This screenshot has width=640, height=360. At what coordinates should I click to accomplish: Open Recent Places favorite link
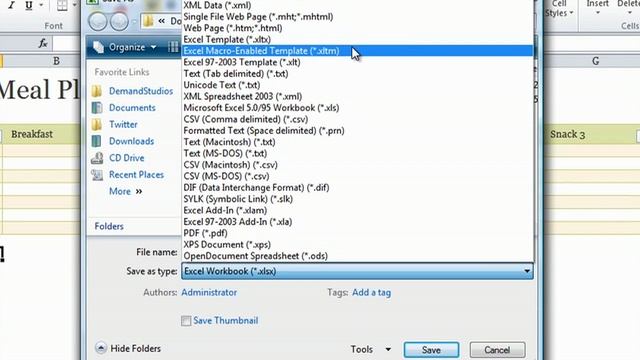[136, 175]
